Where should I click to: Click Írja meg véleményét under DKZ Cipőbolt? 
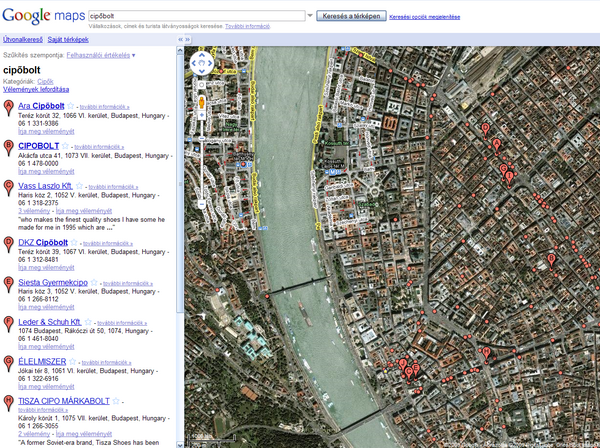[x=46, y=267]
